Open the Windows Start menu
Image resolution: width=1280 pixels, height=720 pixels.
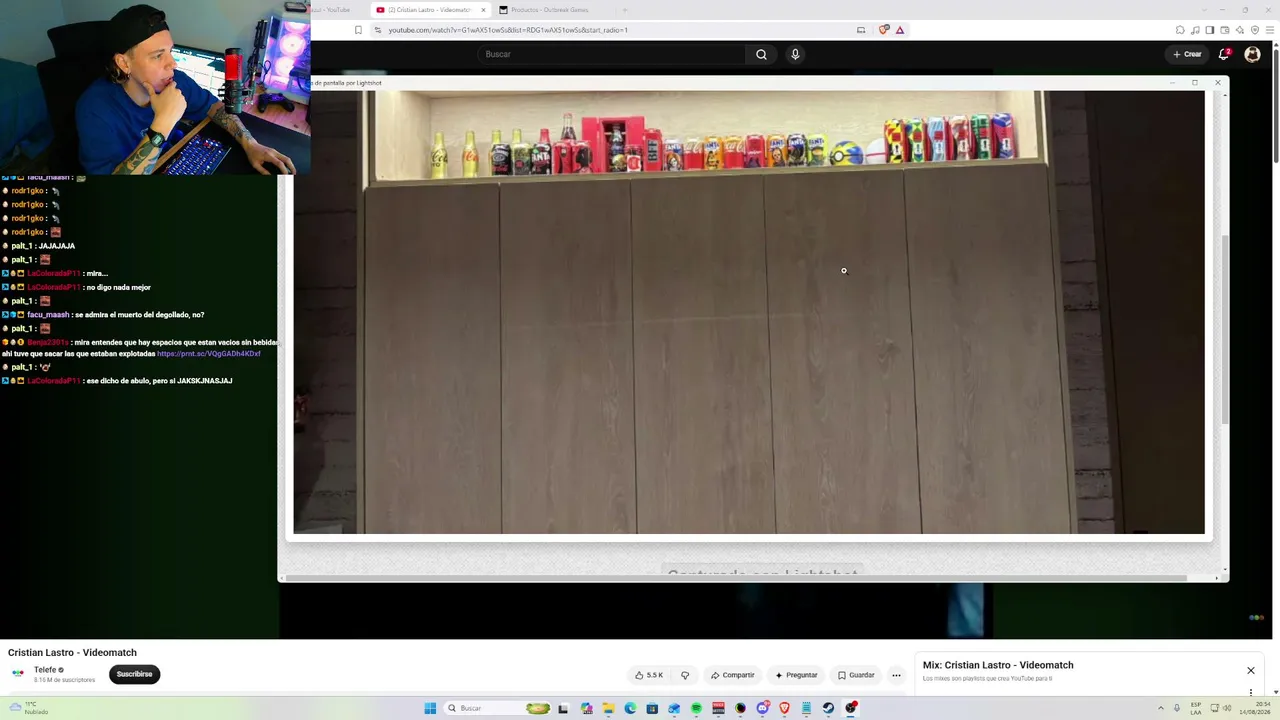430,708
